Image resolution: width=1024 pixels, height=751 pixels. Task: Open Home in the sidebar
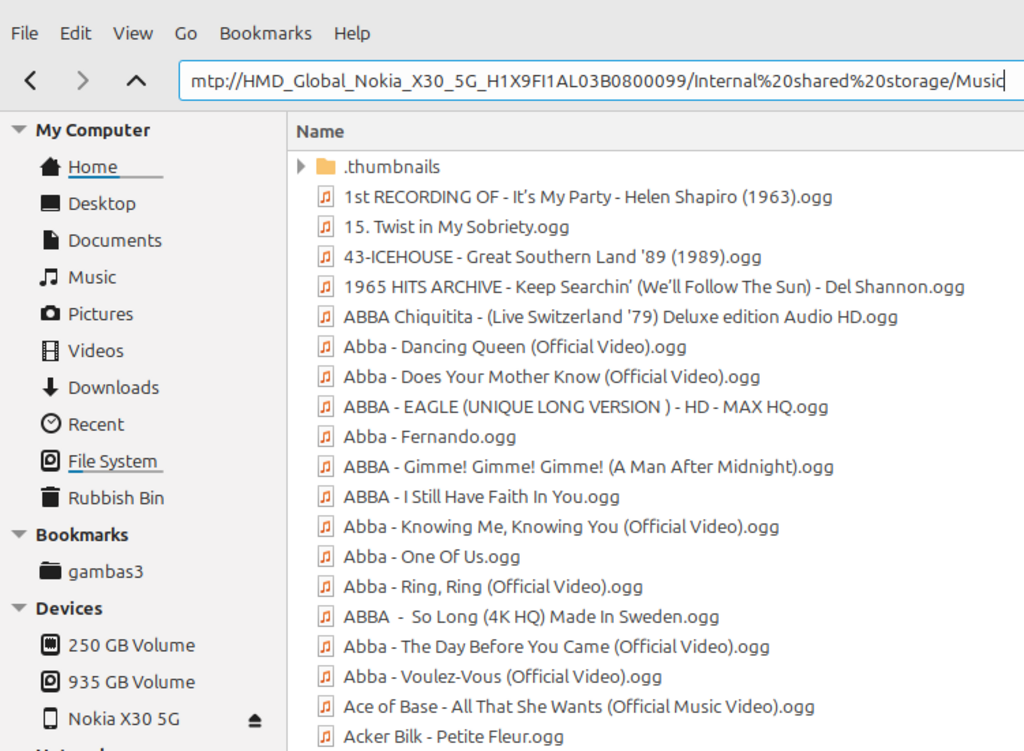click(x=93, y=167)
